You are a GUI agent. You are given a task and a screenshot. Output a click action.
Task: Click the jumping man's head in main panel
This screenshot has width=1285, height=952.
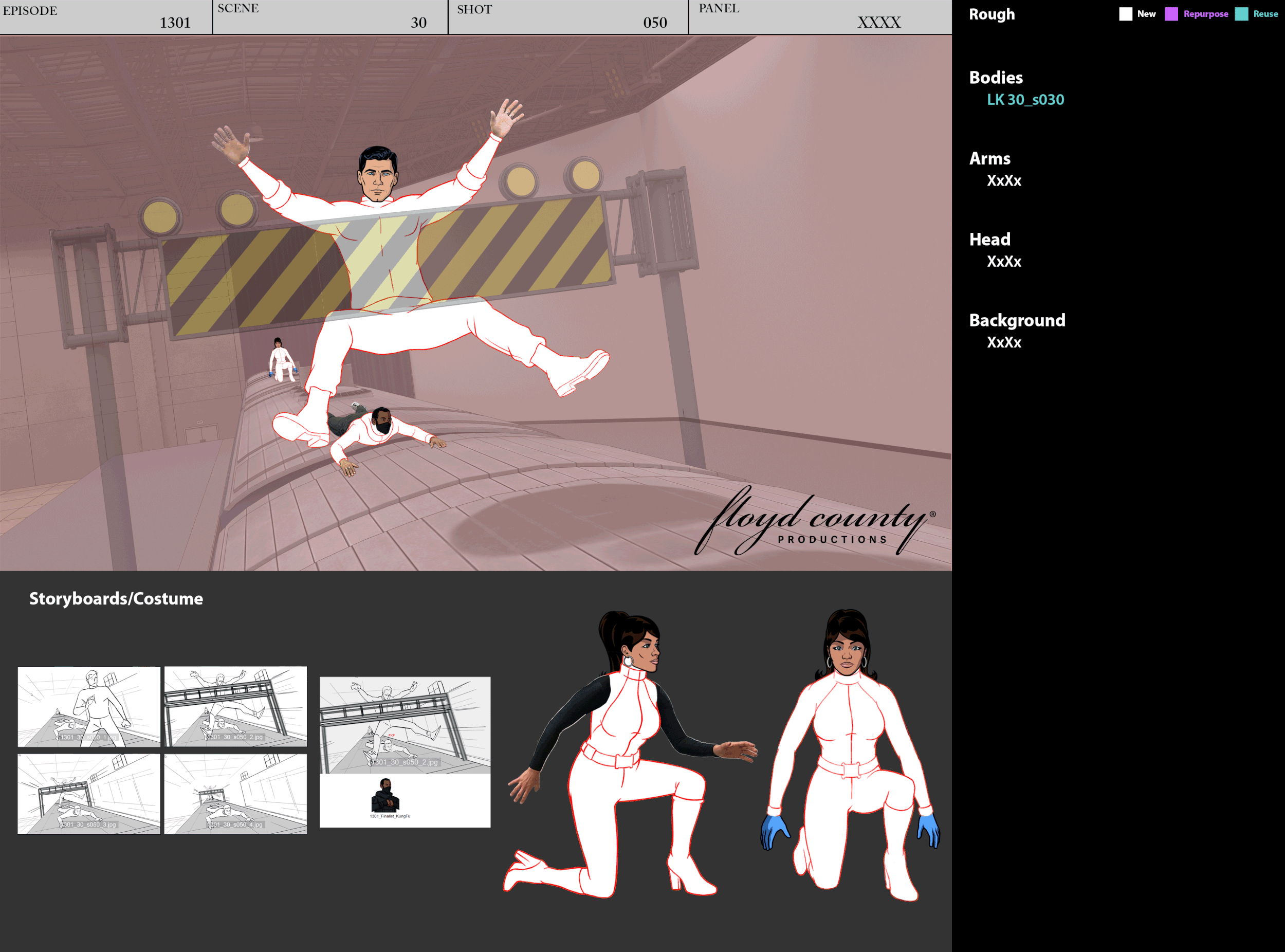click(x=378, y=173)
